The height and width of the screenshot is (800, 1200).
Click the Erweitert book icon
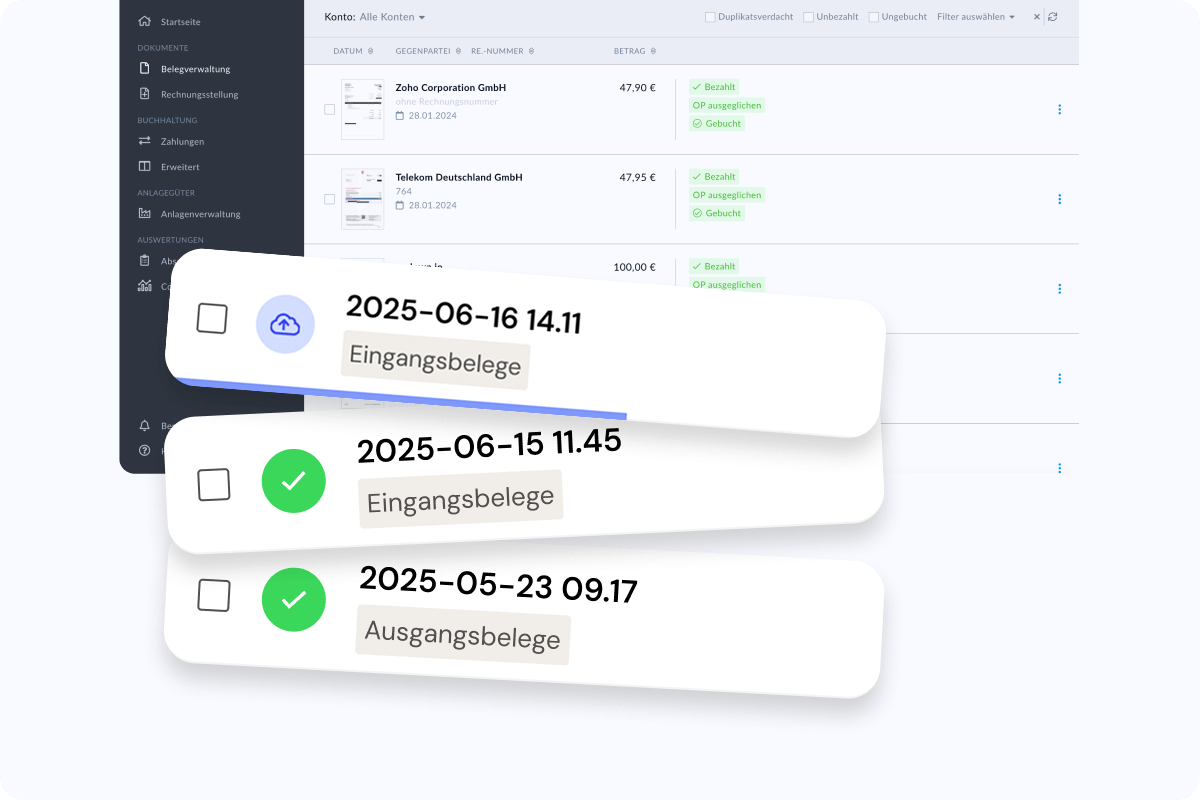coord(145,166)
